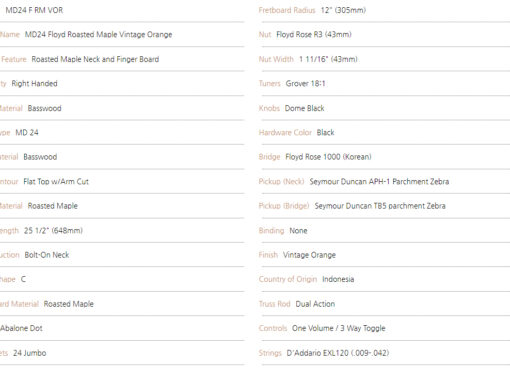Screen dimensions: 510x382
Task: Select the 24 Jumbo frets value
Action: (x=30, y=353)
